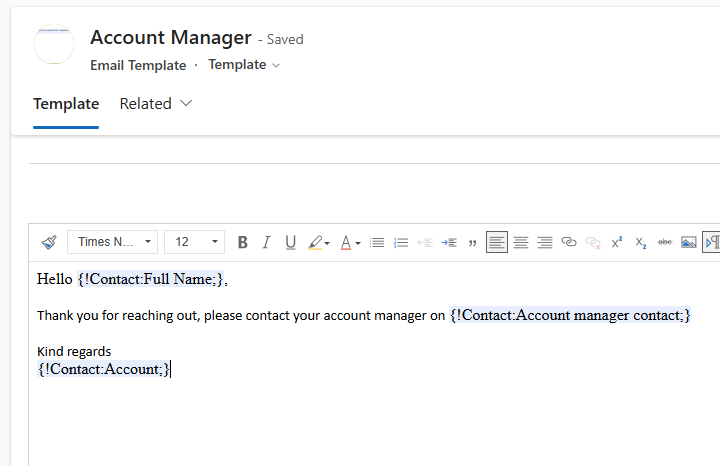Screen dimensions: 720x466
Task: Apply subscript formatting
Action: pyautogui.click(x=641, y=242)
